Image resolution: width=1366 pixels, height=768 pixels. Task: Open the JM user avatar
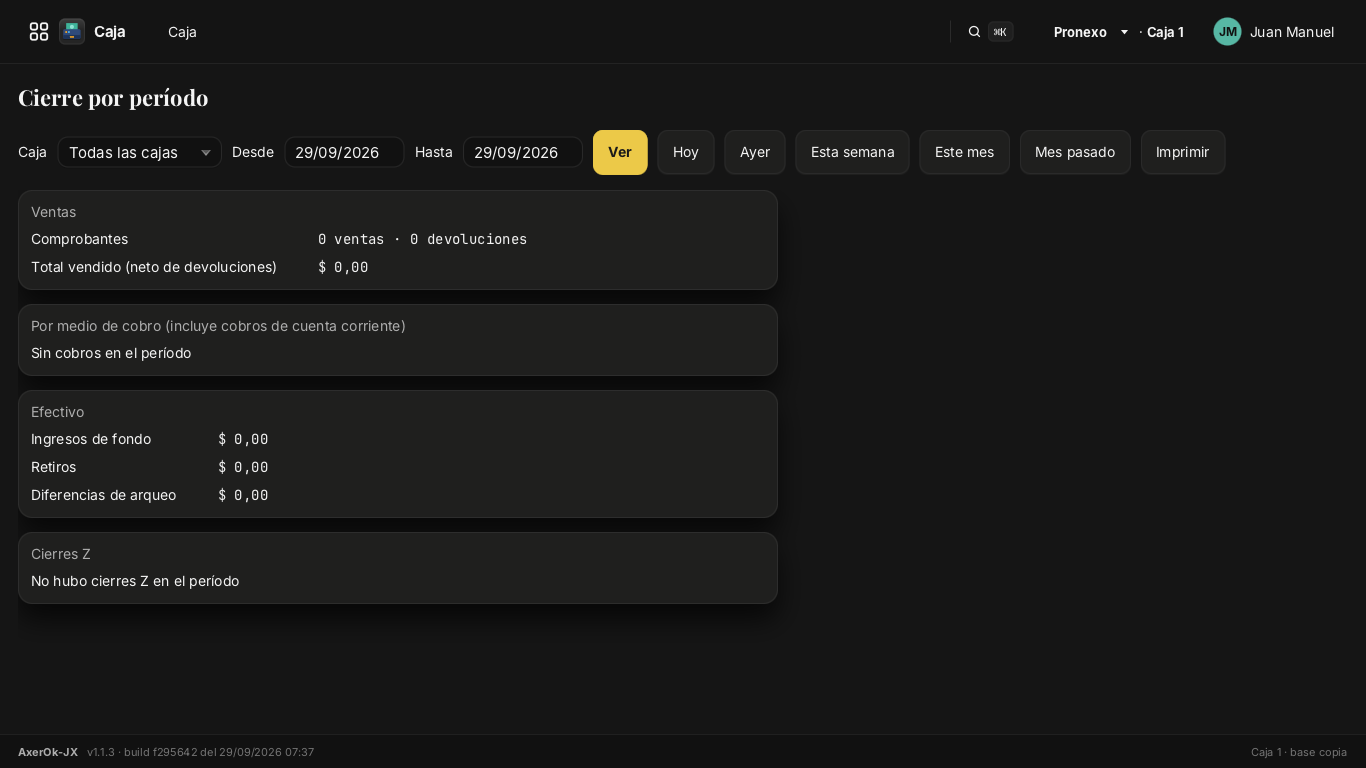1227,32
